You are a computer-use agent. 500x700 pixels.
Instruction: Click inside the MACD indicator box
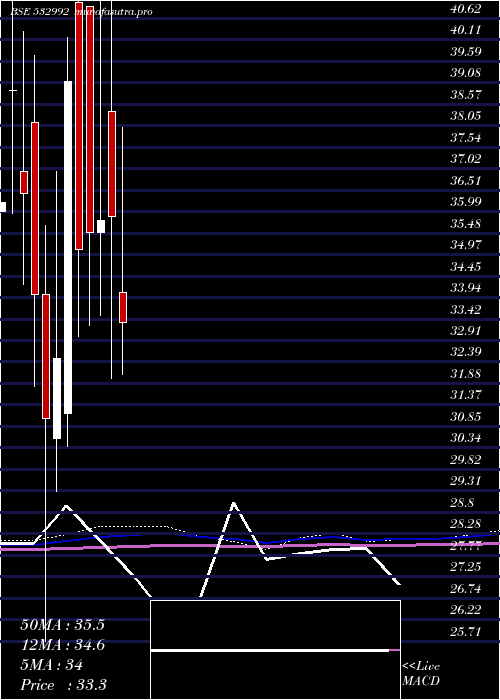(275, 650)
